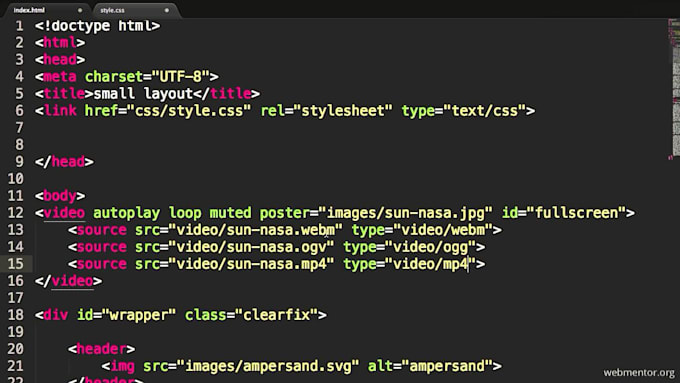Screen dimensions: 680x383
Task: Click the "UTF-8" charset value
Action: coord(181,77)
